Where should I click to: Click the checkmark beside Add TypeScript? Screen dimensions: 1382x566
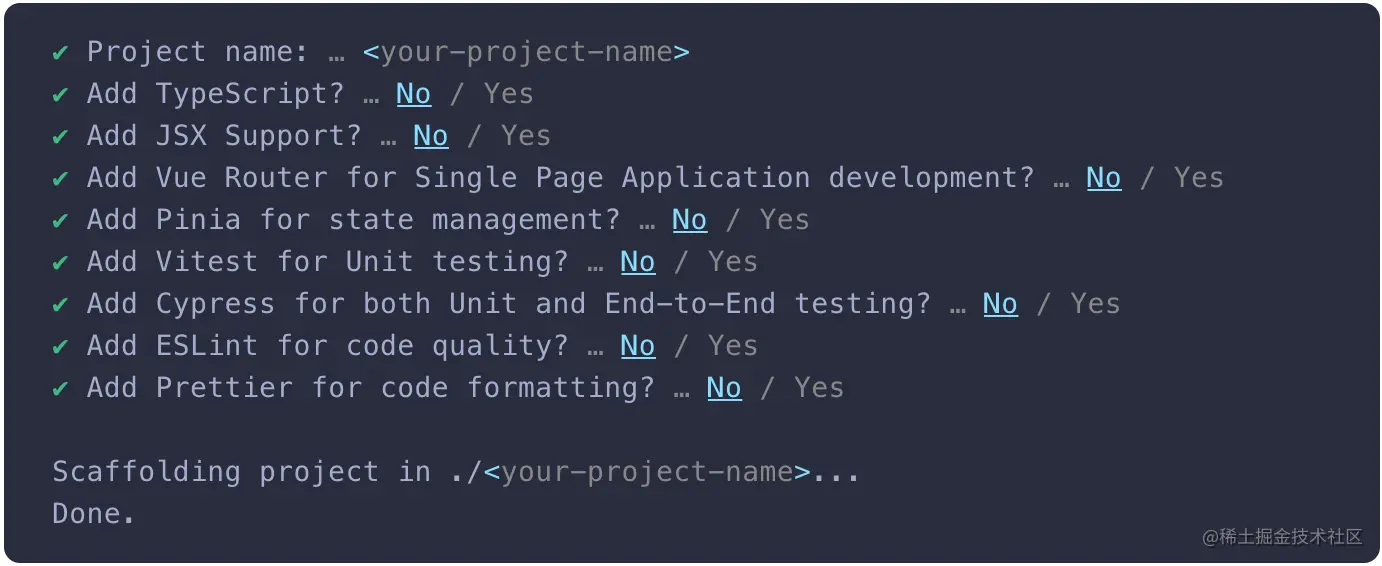click(61, 94)
